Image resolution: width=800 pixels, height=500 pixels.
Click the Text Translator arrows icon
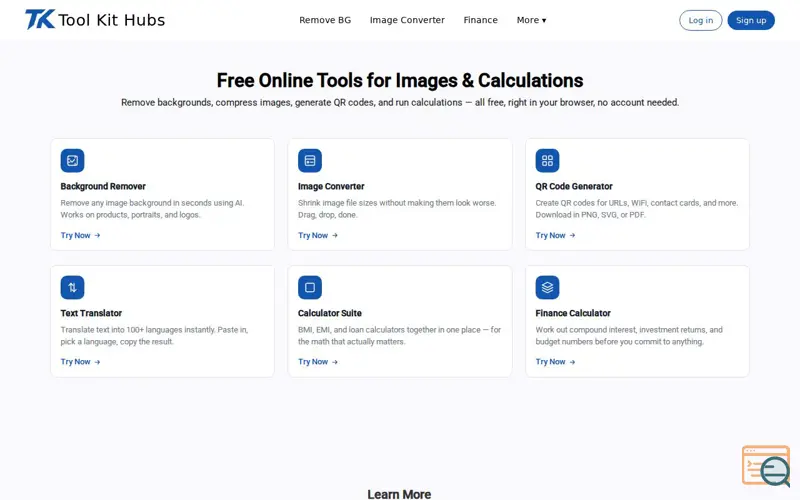(x=72, y=287)
